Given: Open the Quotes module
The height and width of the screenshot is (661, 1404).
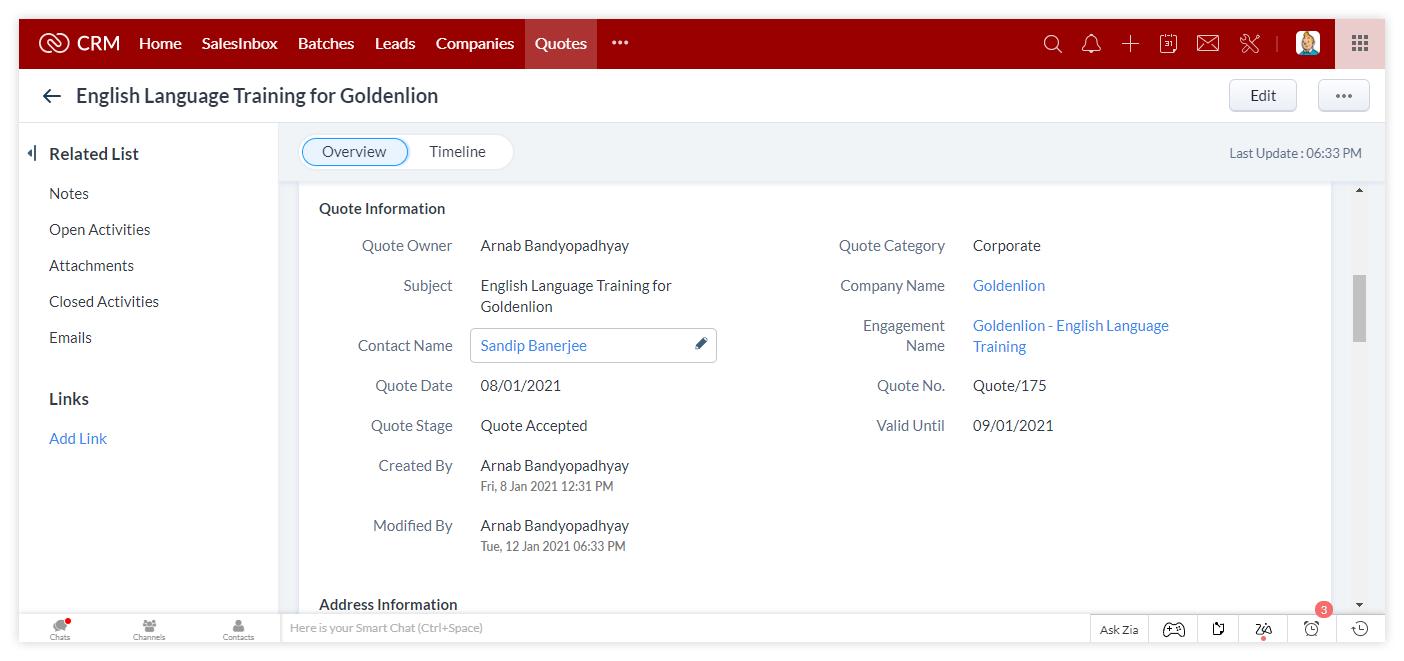Looking at the screenshot, I should click(561, 43).
